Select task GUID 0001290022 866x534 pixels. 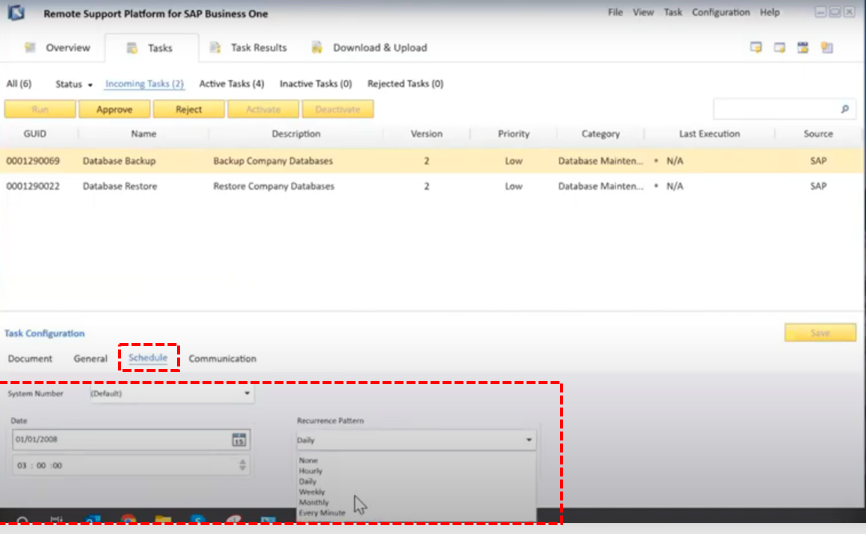tap(33, 187)
